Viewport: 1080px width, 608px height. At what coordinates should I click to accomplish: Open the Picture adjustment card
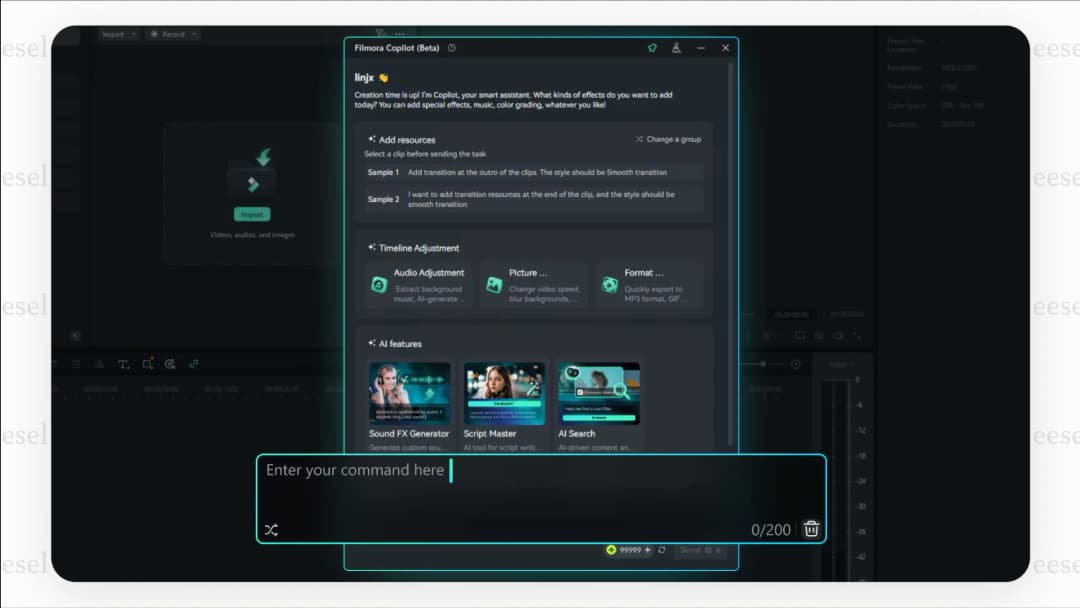click(534, 286)
